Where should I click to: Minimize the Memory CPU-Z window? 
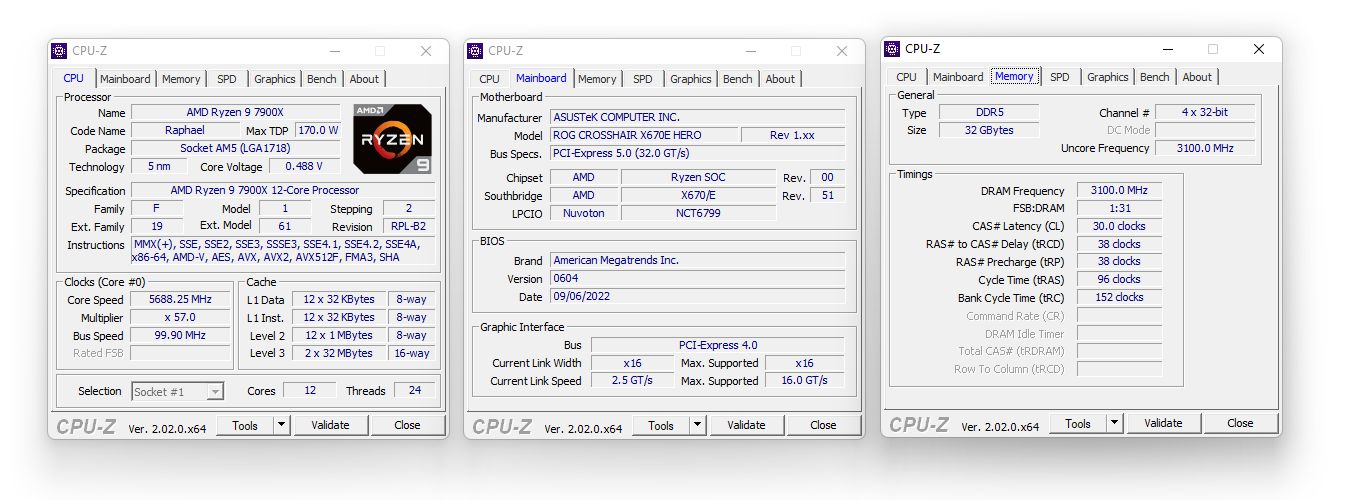[1167, 49]
